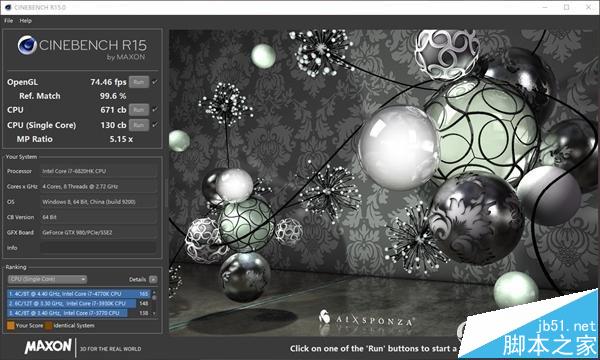Select ranking row 3, Intel Core i7-3770
The height and width of the screenshot is (360, 600).
(78, 313)
